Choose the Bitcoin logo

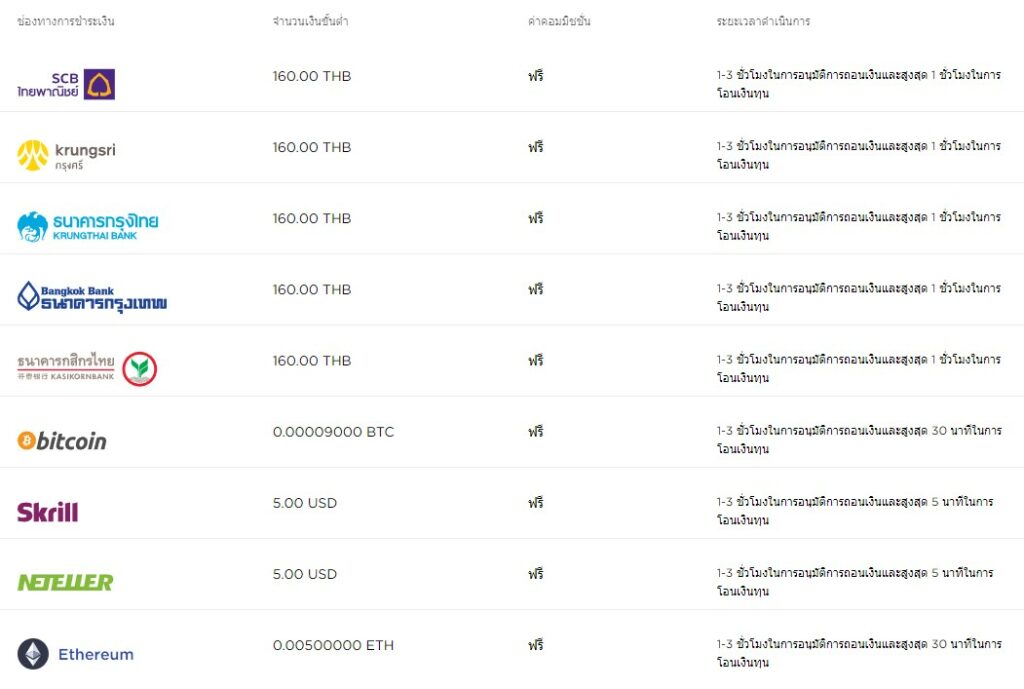[62, 441]
